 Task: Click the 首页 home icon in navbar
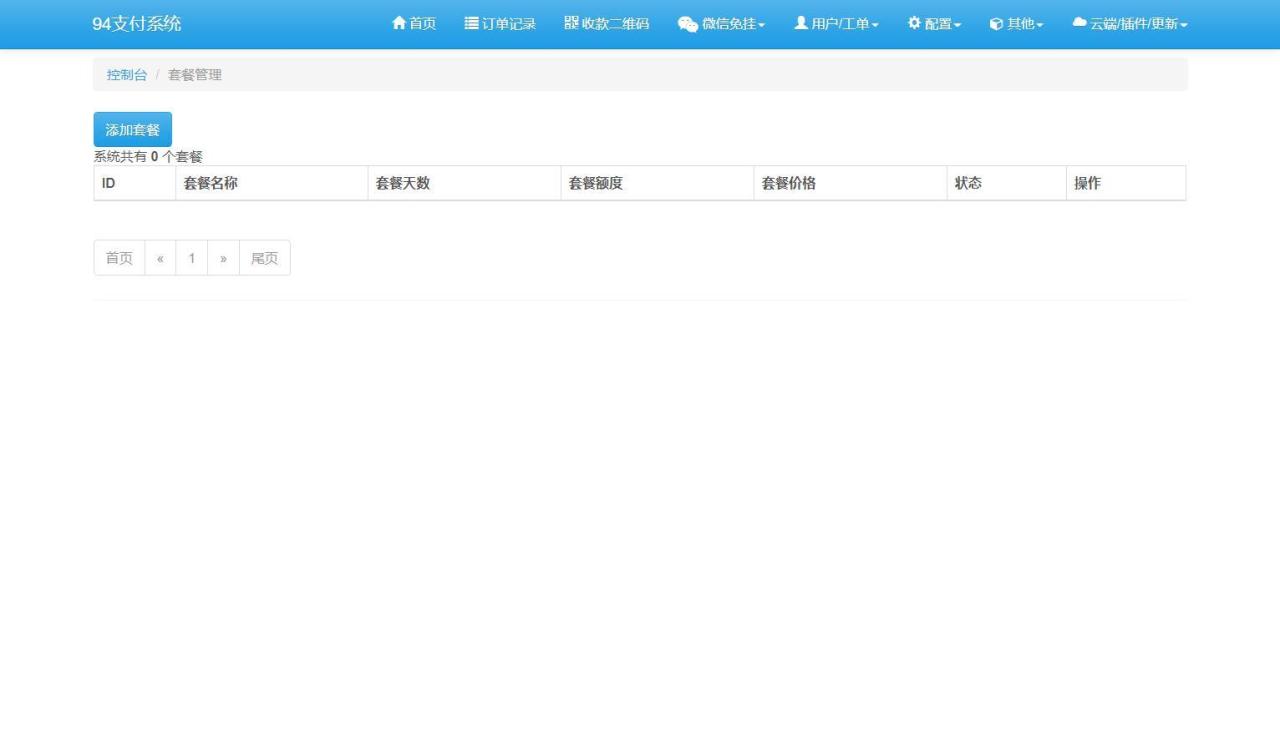coord(399,24)
